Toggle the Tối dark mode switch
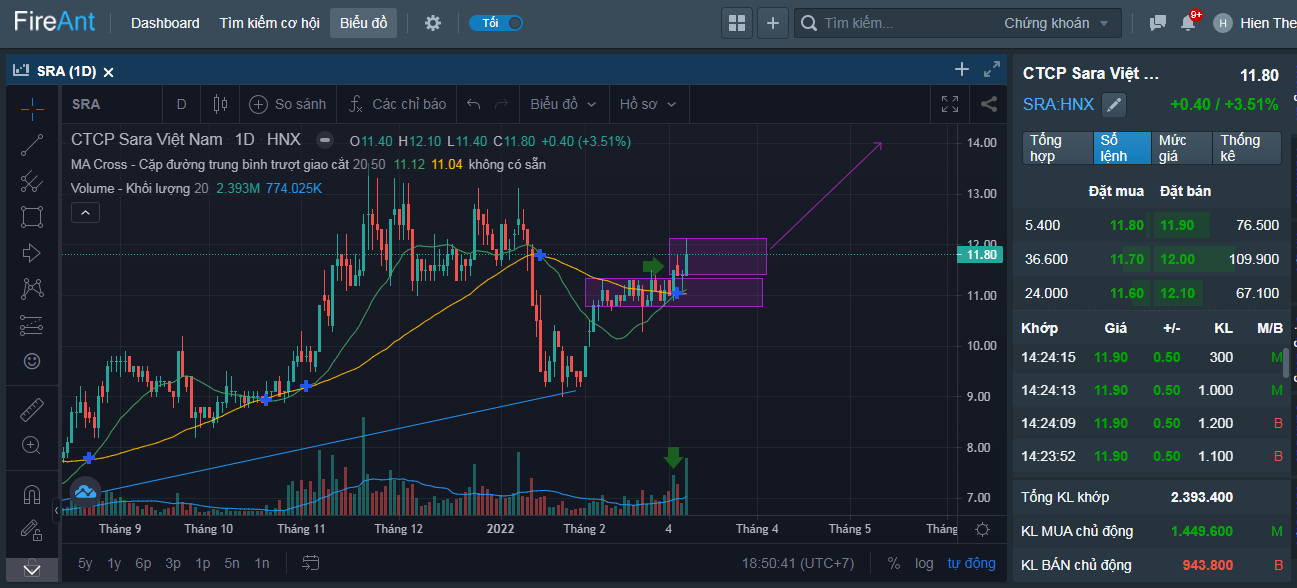Viewport: 1297px width, 588px height. coord(496,23)
